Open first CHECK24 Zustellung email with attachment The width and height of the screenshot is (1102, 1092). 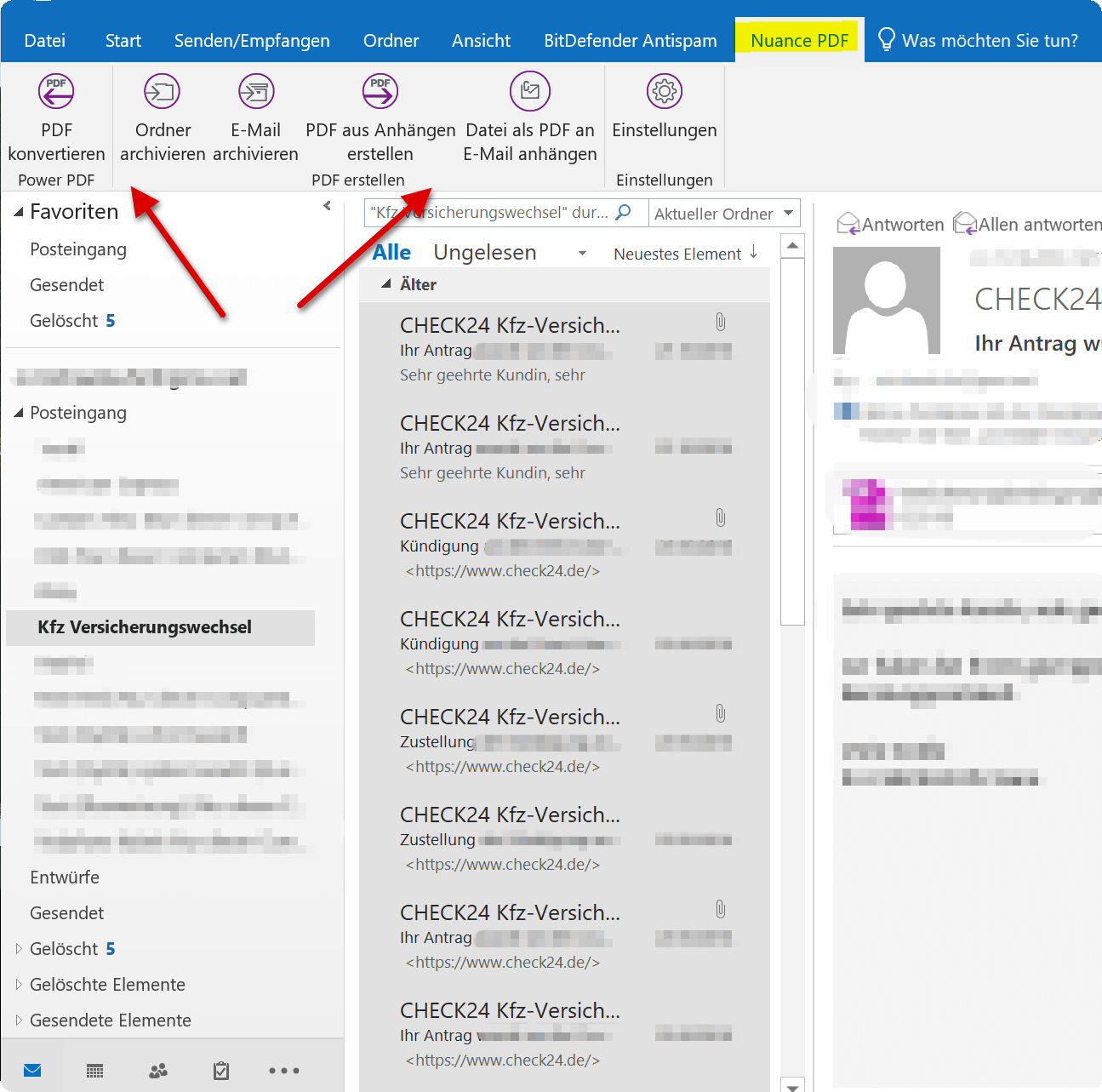pyautogui.click(x=565, y=741)
